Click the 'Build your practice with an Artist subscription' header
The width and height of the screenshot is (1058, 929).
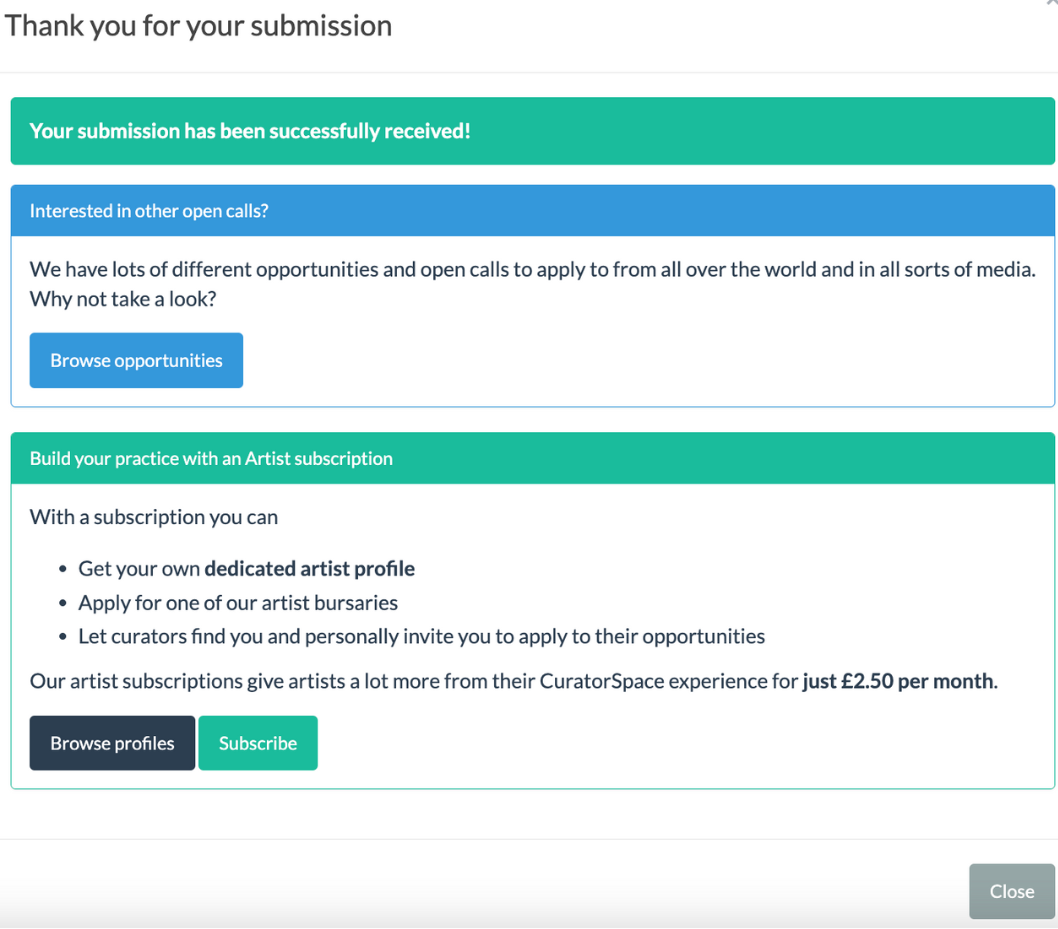[211, 459]
